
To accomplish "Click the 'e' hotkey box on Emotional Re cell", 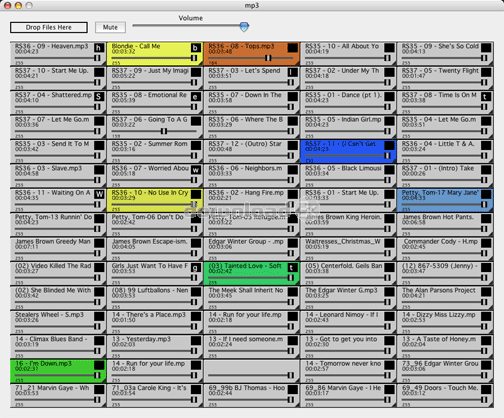I will (196, 97).
